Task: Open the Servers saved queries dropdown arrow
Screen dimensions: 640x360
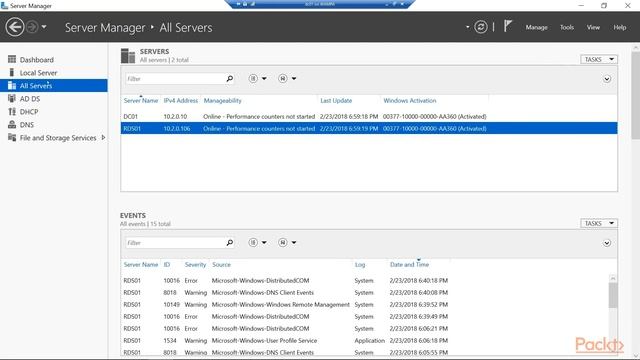Action: tap(294, 78)
